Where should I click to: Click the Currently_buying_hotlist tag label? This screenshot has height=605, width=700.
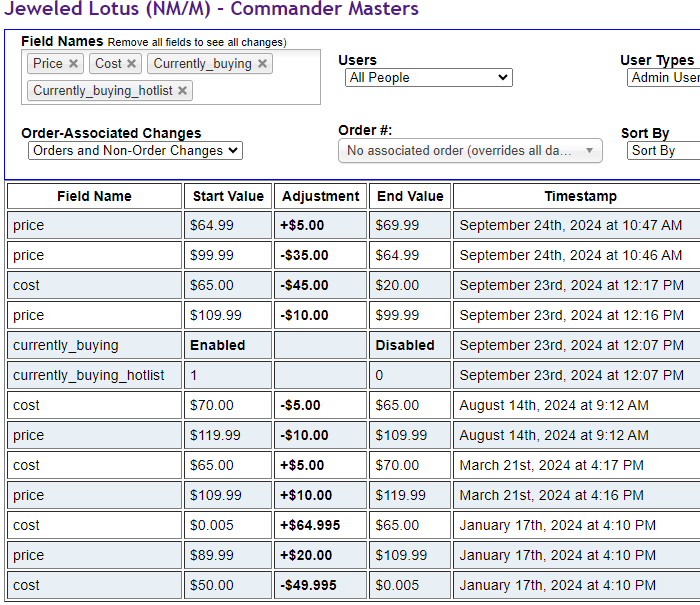click(103, 91)
